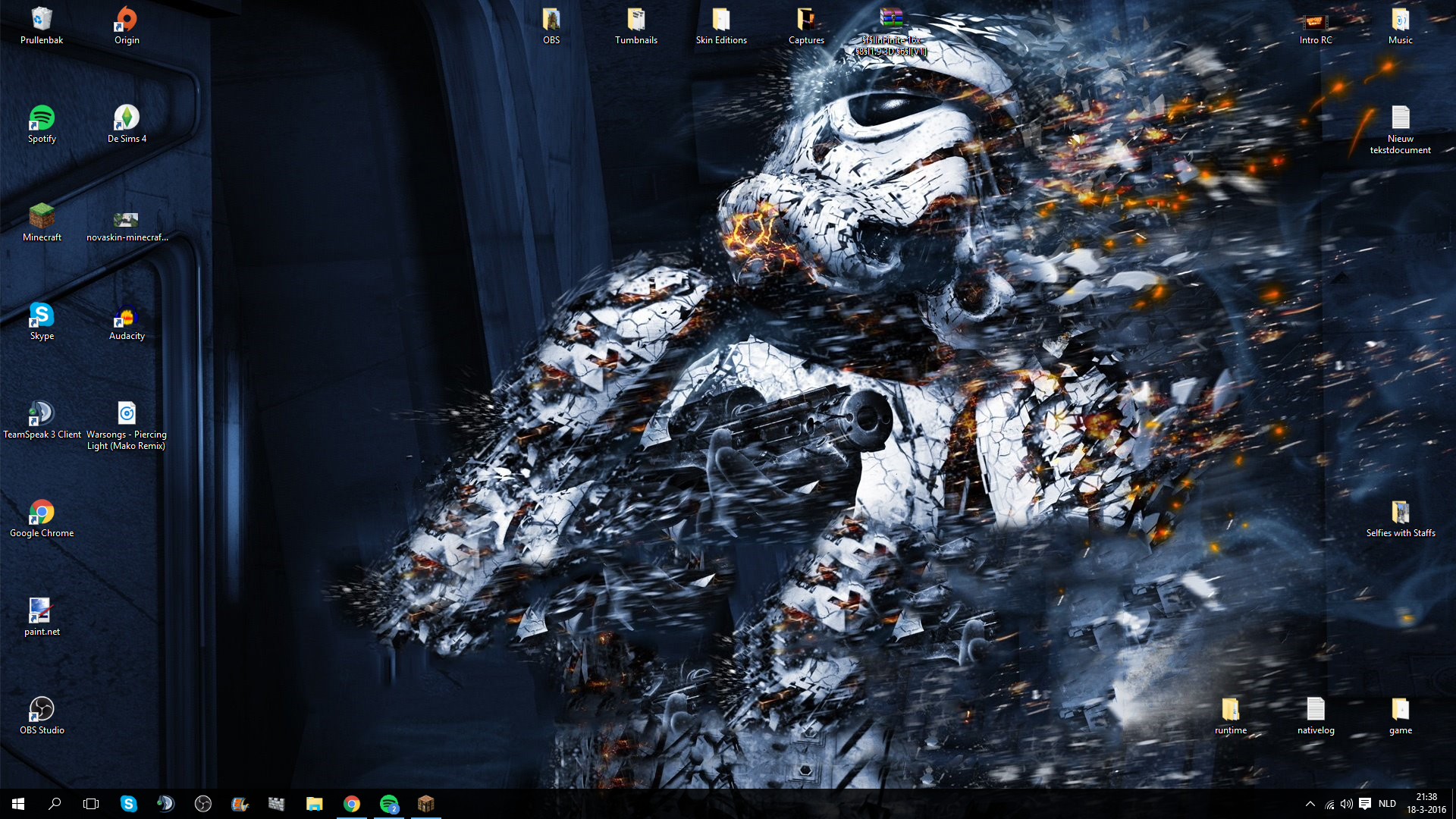Launch Movie Maker from the taskbar
Image resolution: width=1456 pixels, height=819 pixels.
(240, 804)
